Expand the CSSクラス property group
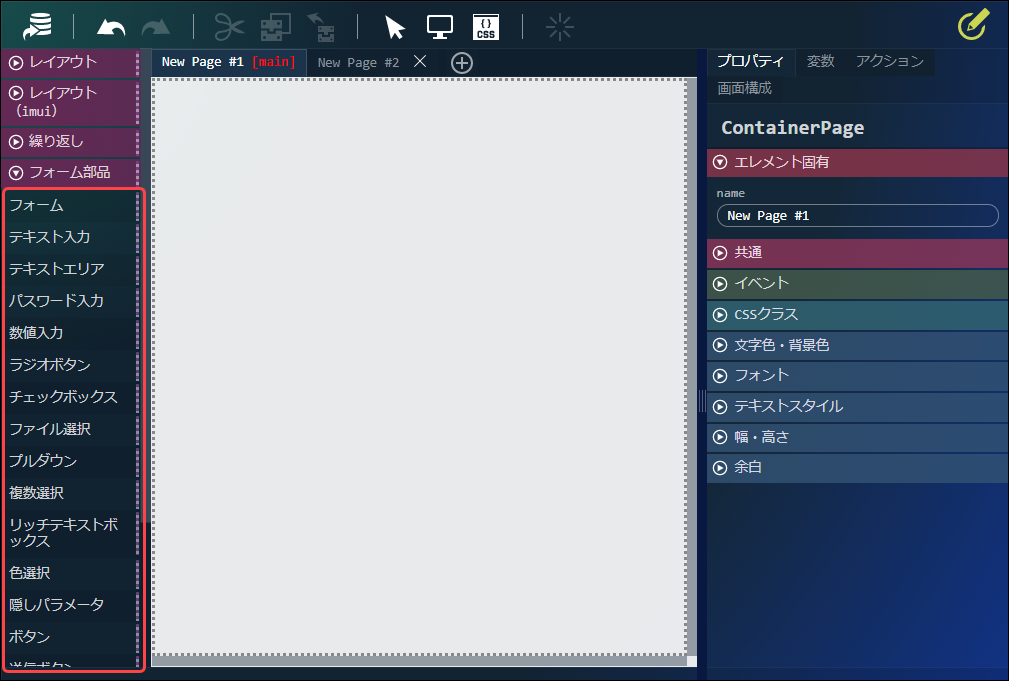1009x681 pixels. (857, 315)
